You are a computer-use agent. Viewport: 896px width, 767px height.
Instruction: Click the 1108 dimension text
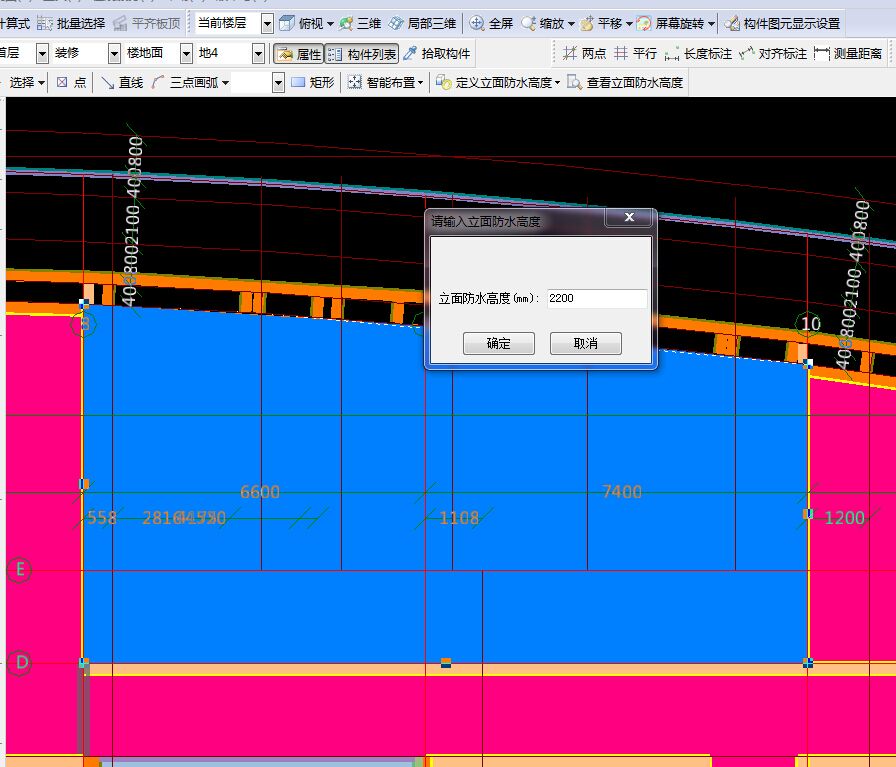click(x=459, y=518)
